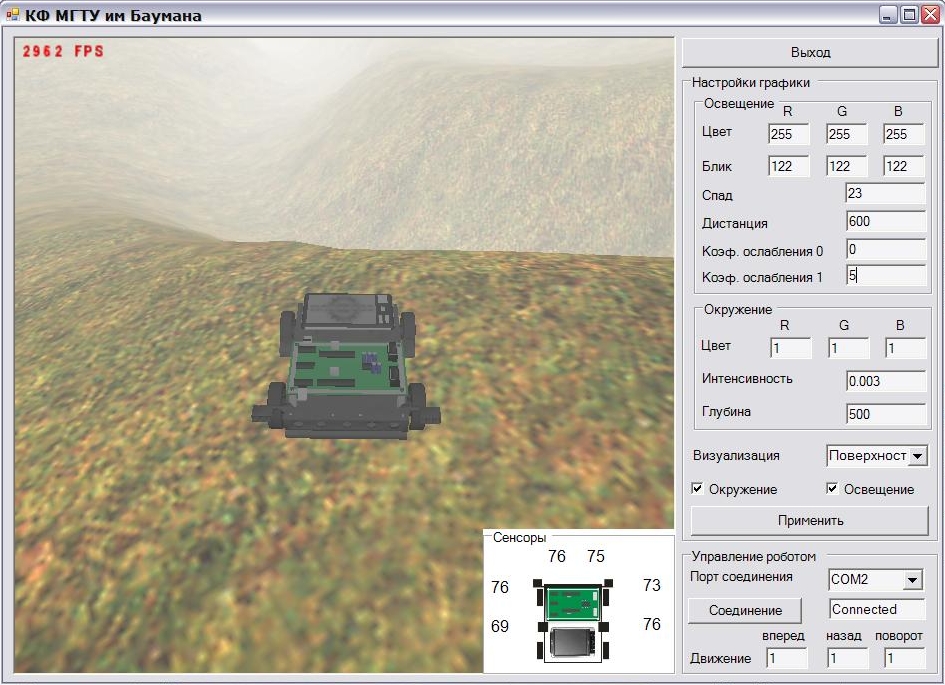Click the robot diagram in Сенсоры panel

(573, 621)
